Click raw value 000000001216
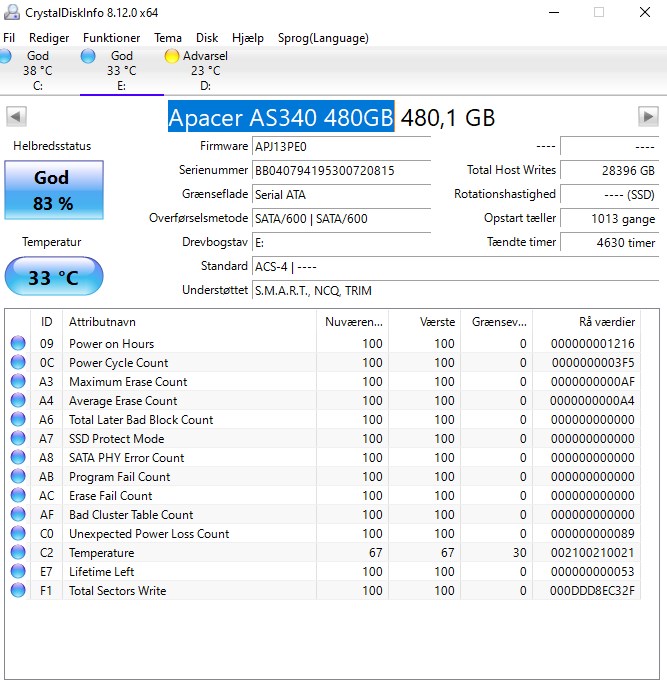This screenshot has height=688, width=667. pos(592,344)
